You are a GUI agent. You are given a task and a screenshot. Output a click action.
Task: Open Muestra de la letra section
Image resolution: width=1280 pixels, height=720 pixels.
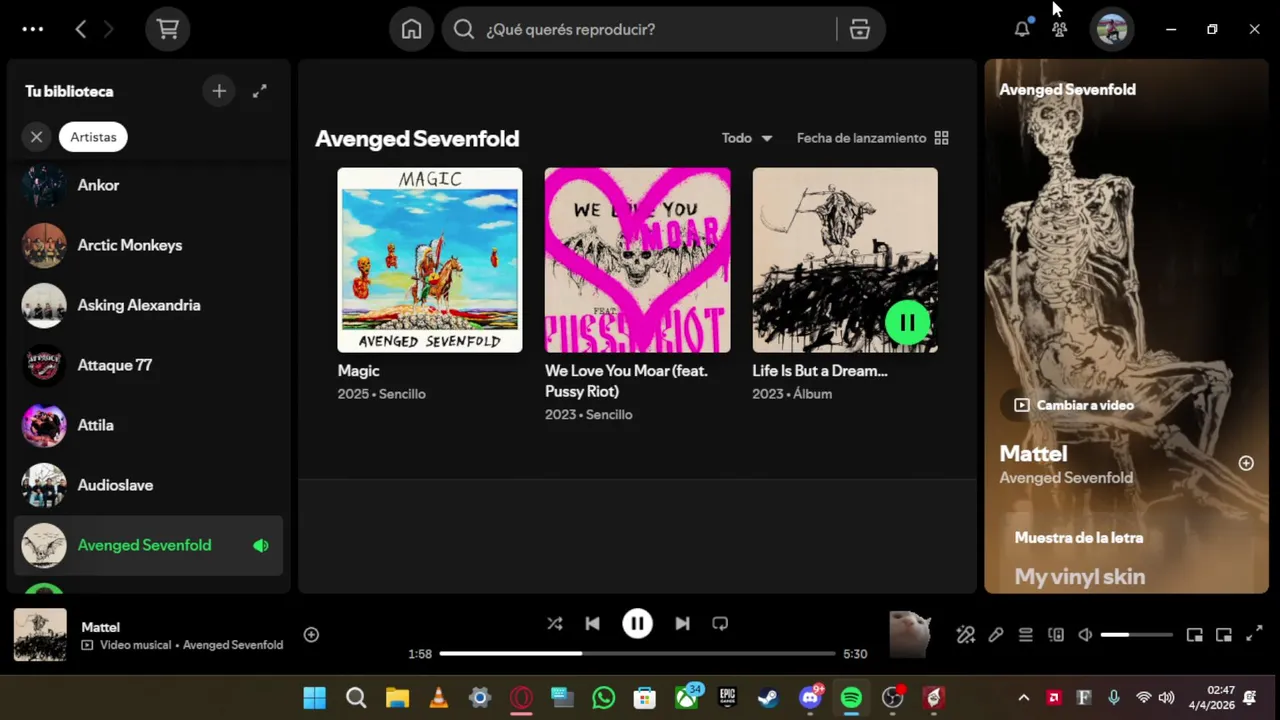point(1079,538)
